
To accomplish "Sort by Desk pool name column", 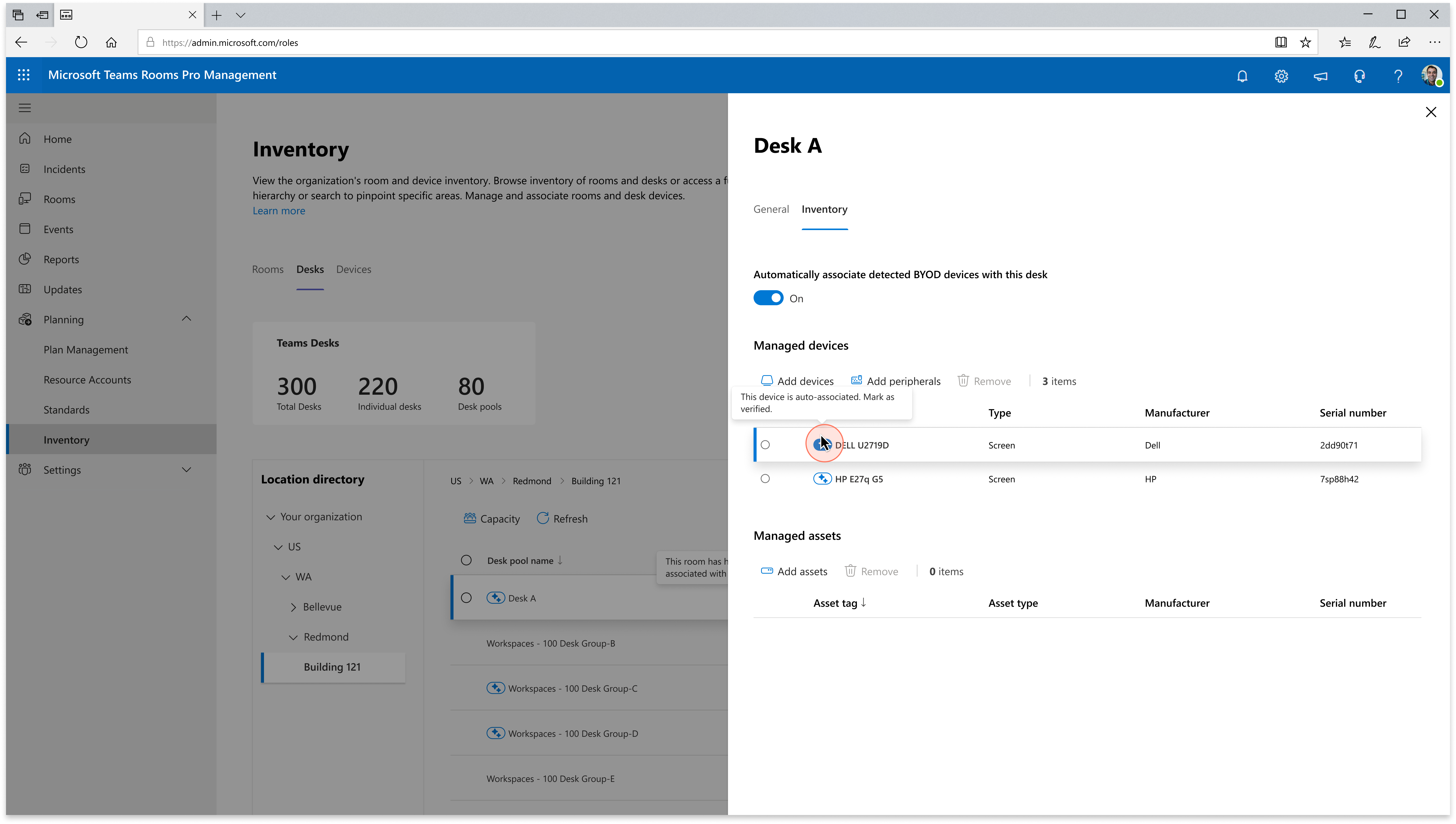I will point(525,560).
